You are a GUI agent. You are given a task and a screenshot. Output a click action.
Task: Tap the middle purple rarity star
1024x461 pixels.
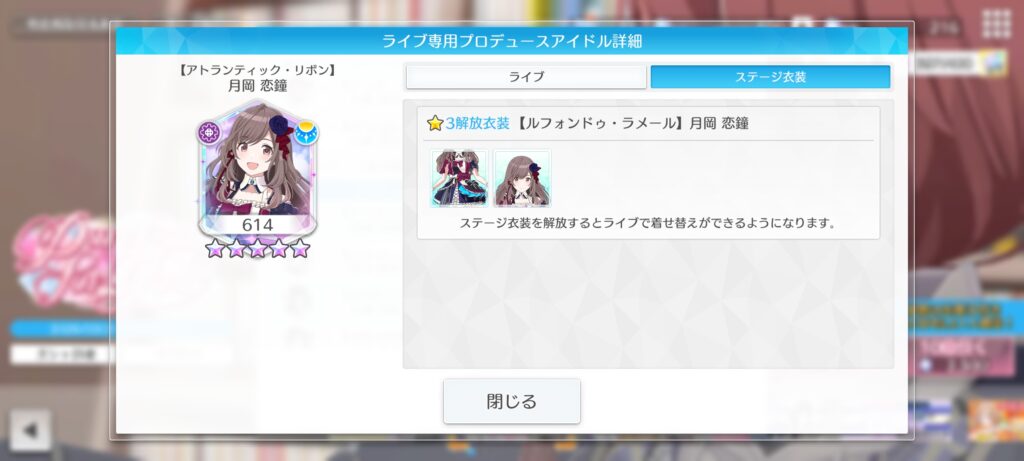pos(257,247)
